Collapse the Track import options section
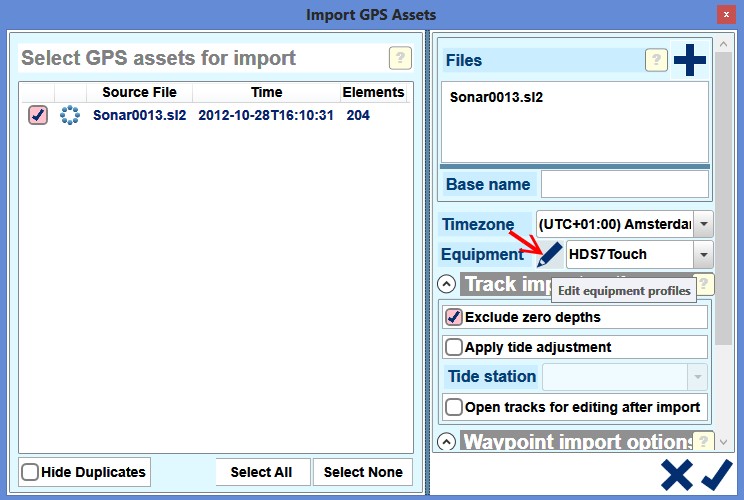The width and height of the screenshot is (744, 500). 448,284
